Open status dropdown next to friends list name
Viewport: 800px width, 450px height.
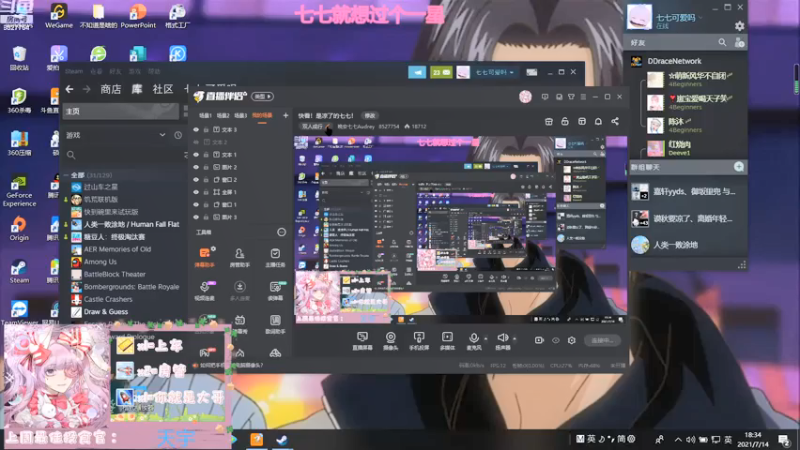[701, 17]
